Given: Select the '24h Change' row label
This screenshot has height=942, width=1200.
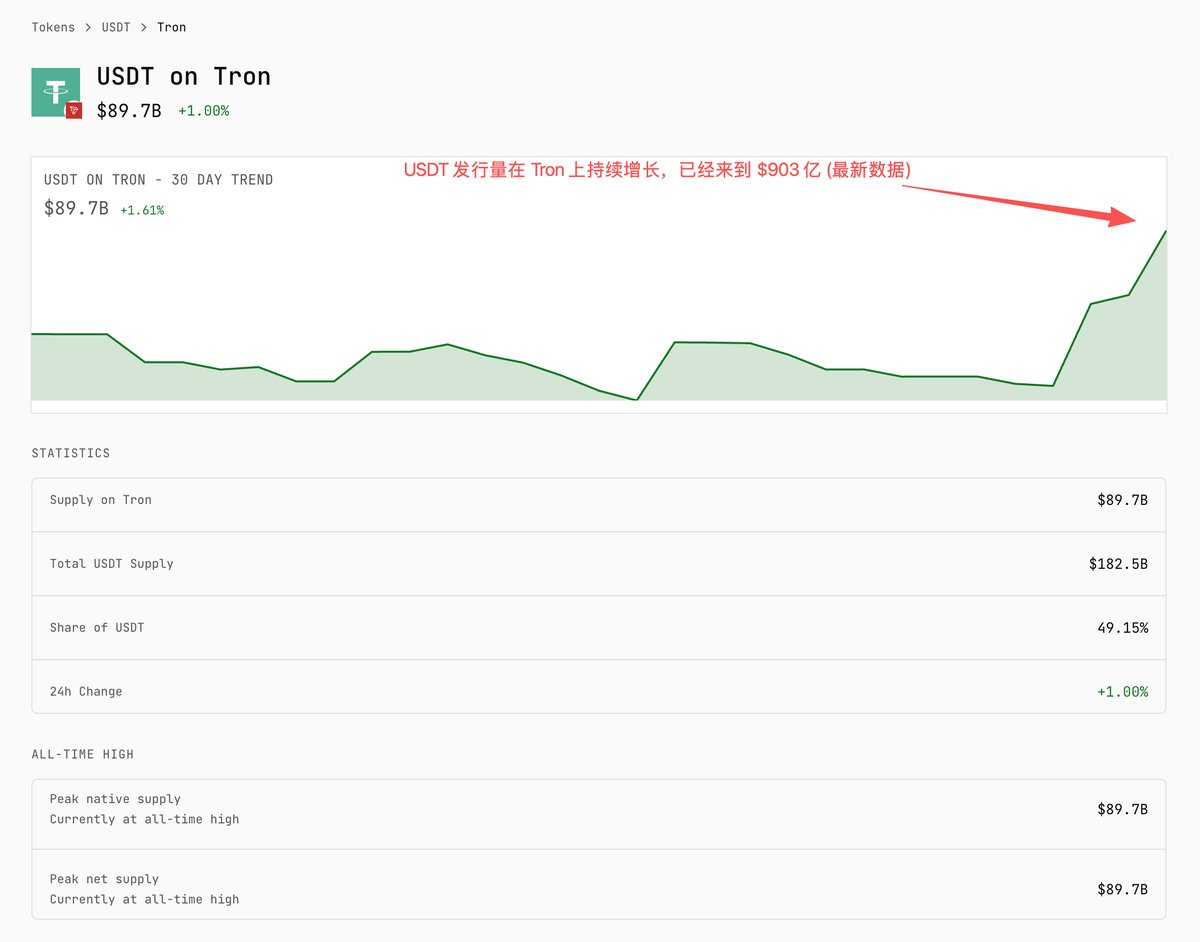Looking at the screenshot, I should click(x=86, y=692).
